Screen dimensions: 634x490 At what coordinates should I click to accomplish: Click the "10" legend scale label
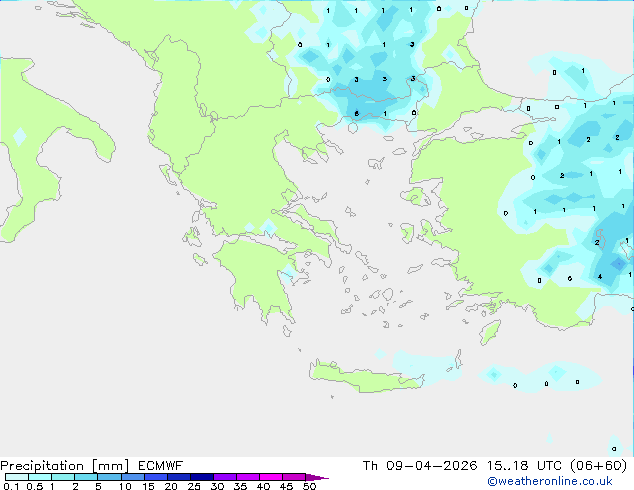click(x=125, y=486)
